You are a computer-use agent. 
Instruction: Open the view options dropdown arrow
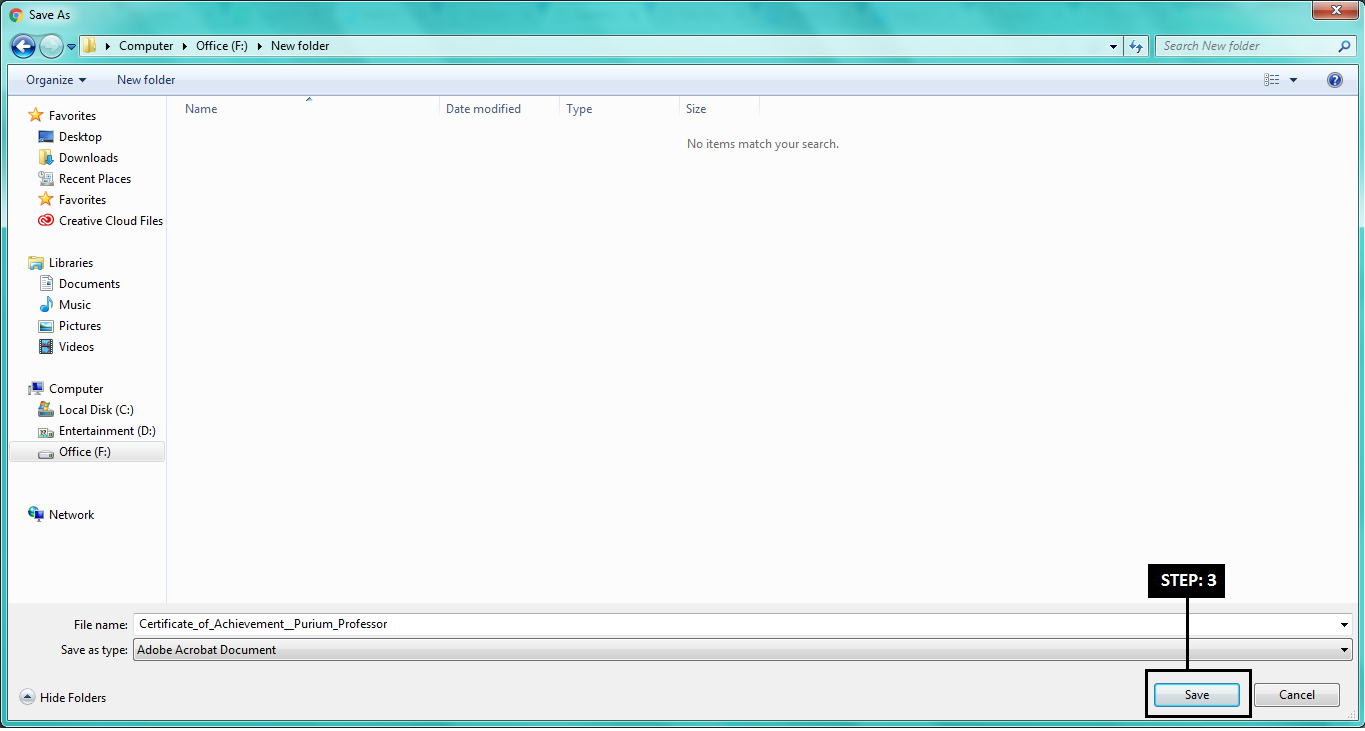(x=1293, y=80)
